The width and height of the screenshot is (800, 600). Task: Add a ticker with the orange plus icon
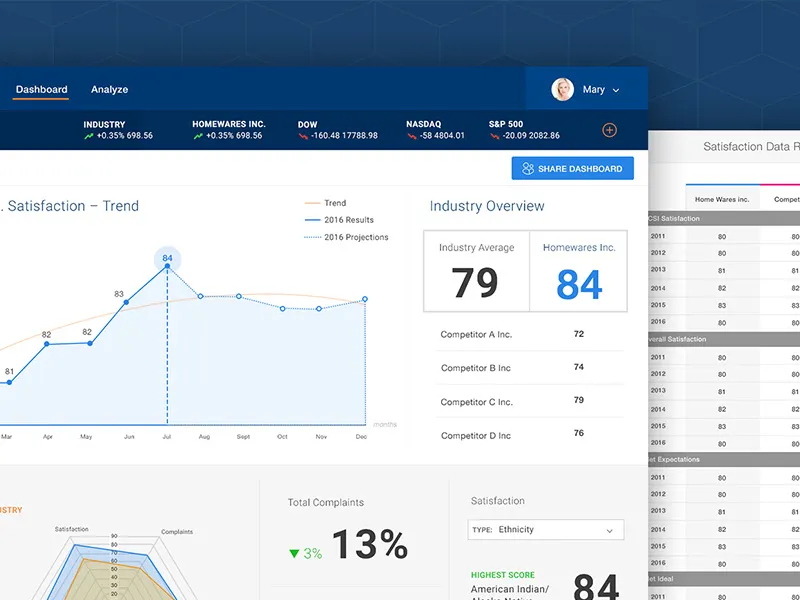coord(609,130)
